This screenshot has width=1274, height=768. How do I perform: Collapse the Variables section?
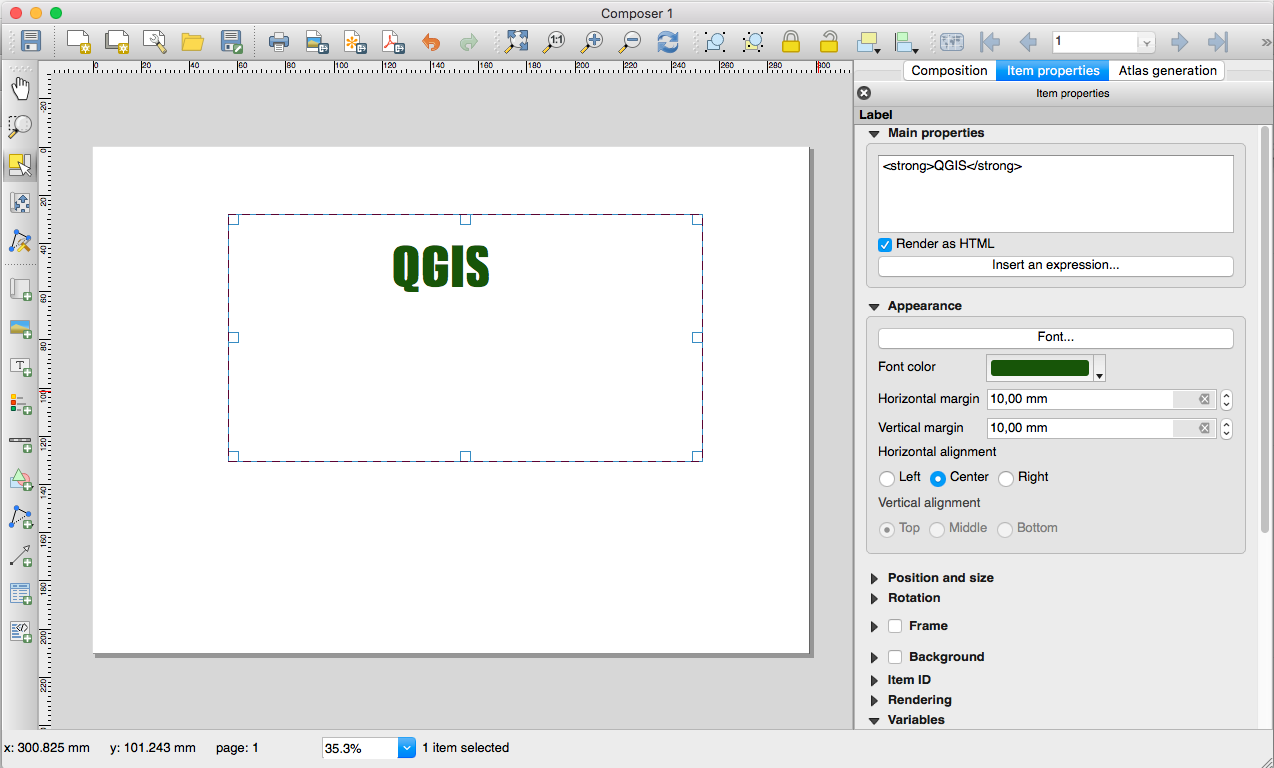tap(874, 720)
